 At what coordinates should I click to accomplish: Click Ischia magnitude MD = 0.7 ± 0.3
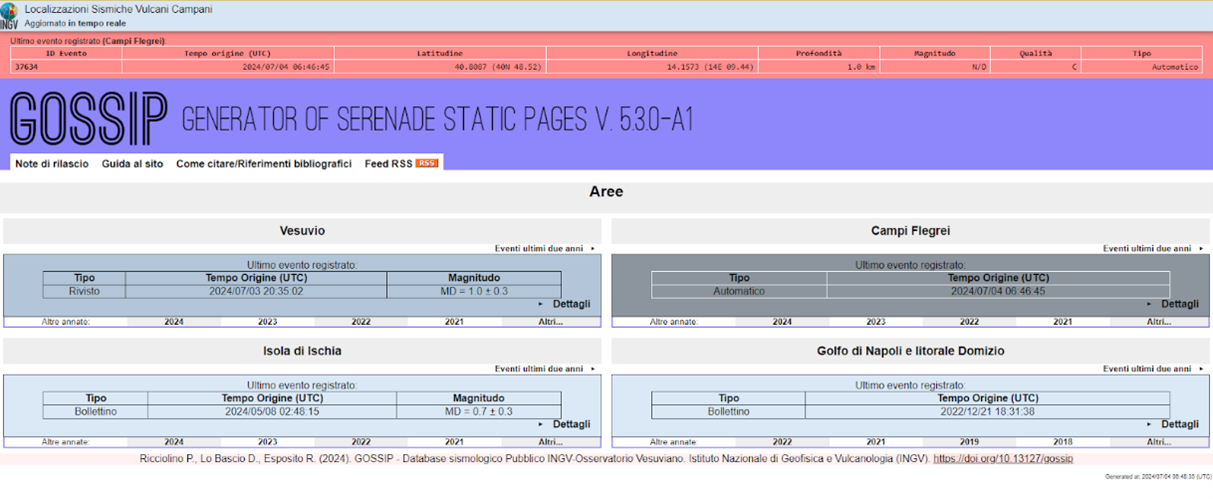click(x=479, y=411)
